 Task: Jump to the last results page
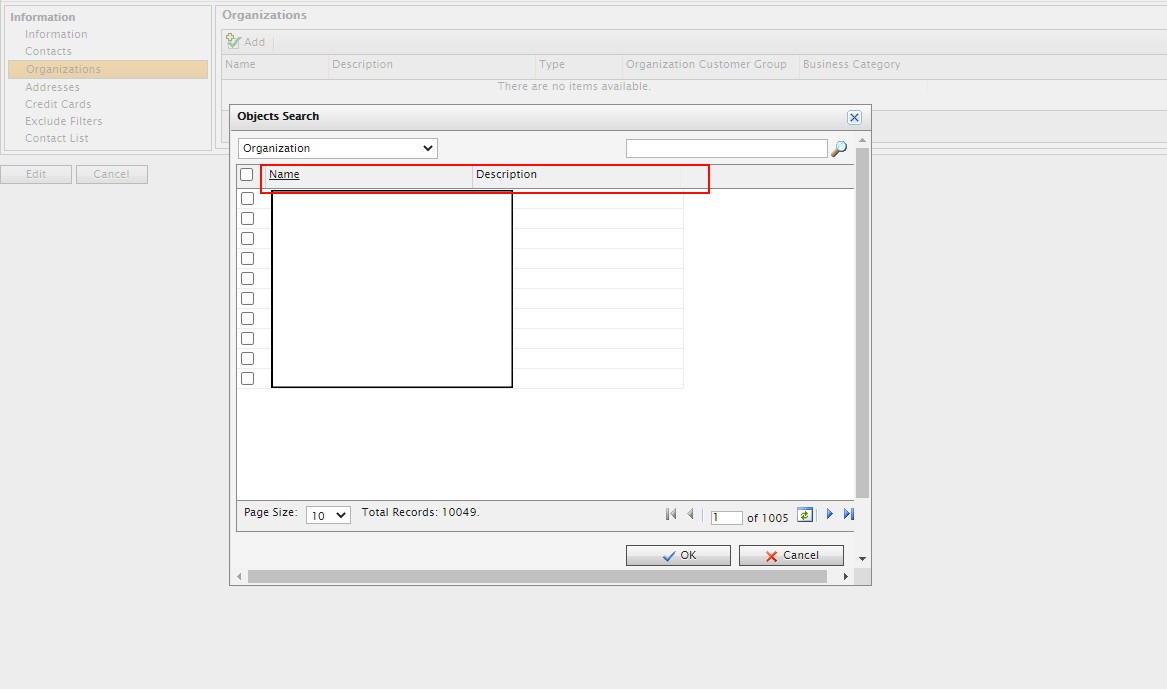click(x=849, y=514)
